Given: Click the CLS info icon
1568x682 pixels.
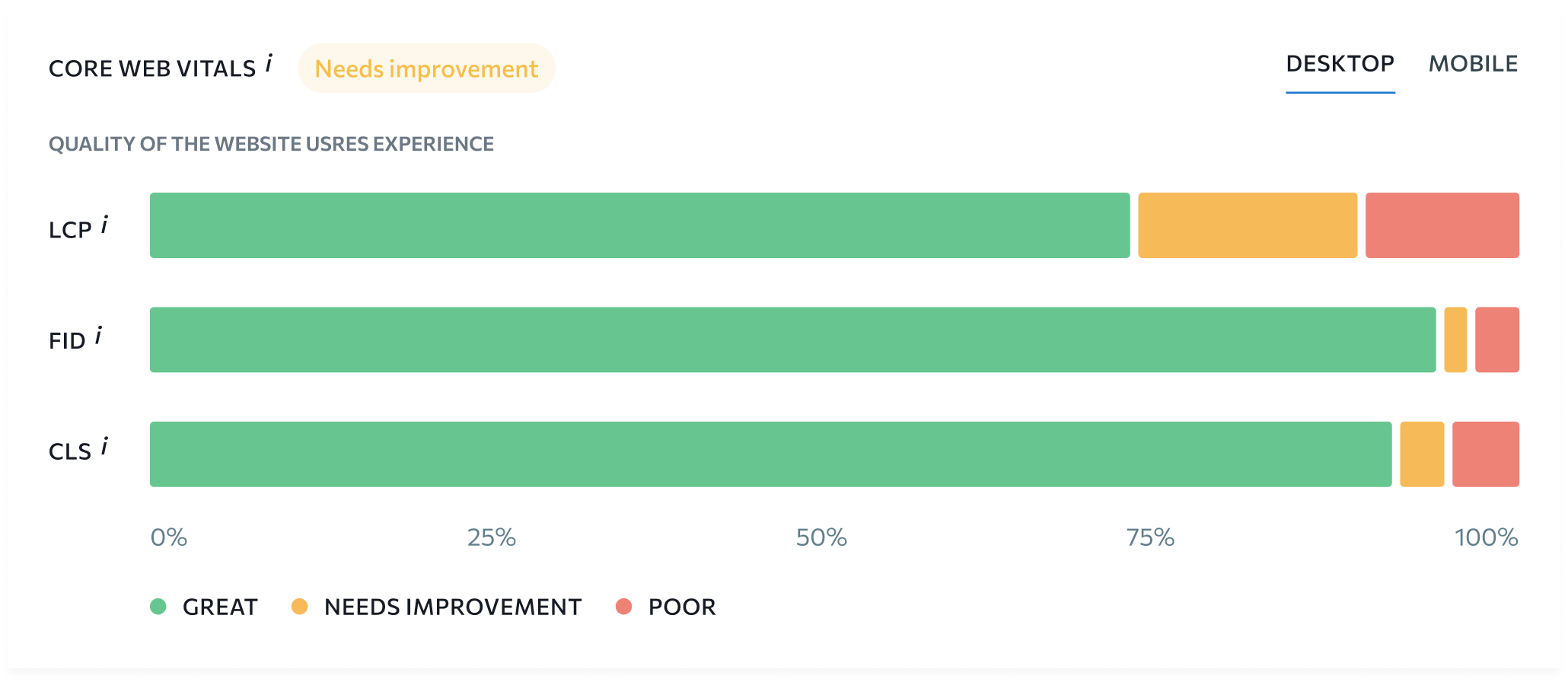Looking at the screenshot, I should click(104, 446).
